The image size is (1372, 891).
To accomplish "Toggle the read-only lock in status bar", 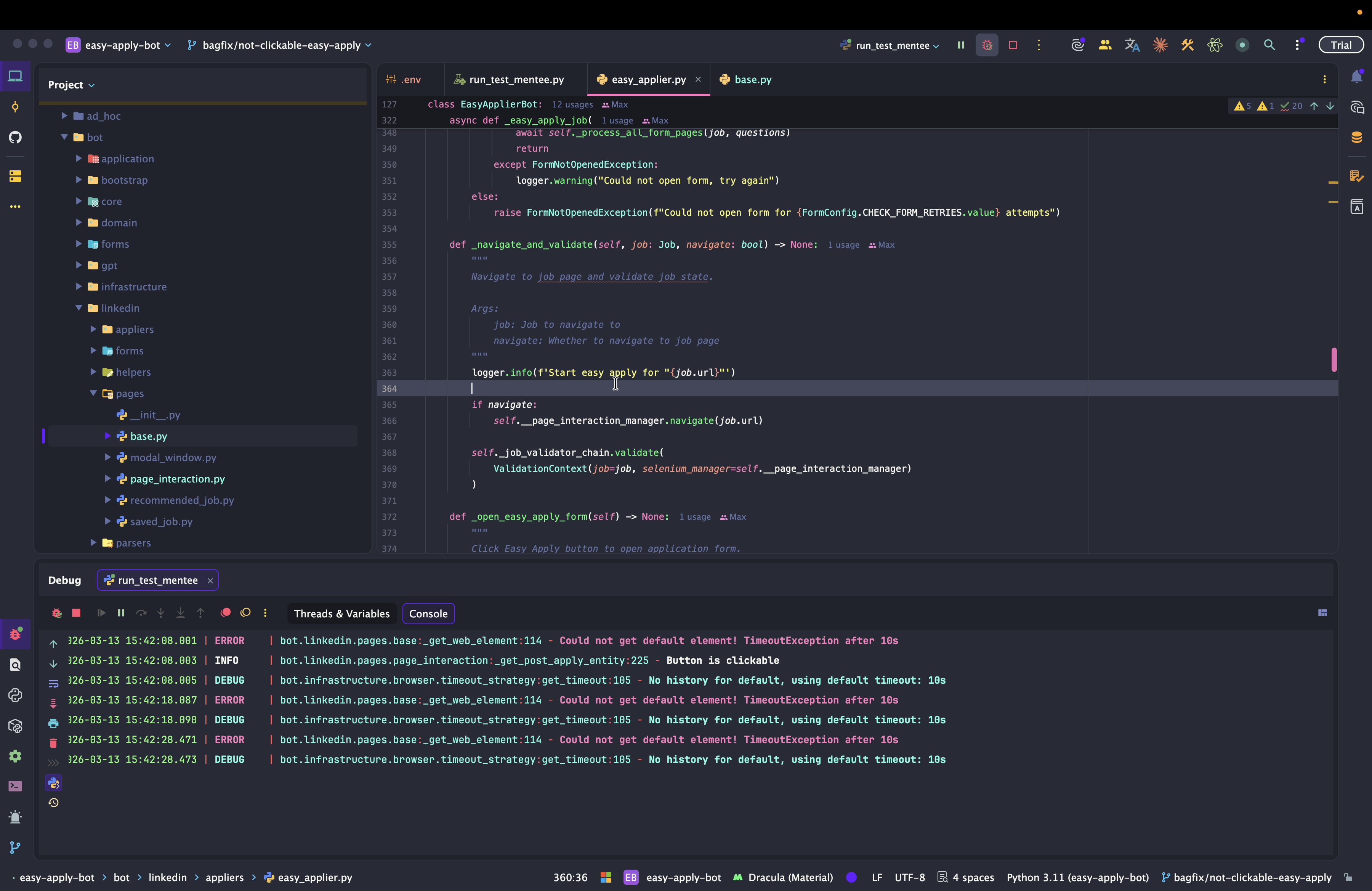I will pyautogui.click(x=1348, y=877).
